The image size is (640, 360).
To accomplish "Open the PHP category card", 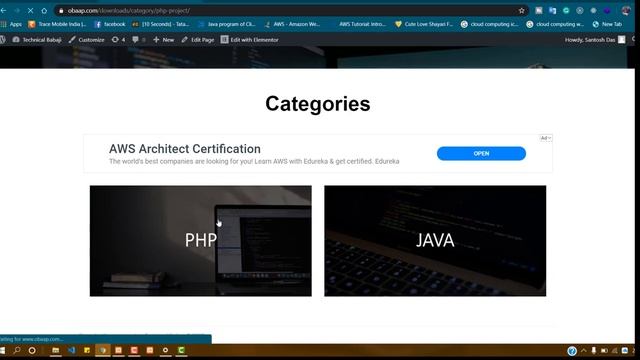I will 200,241.
